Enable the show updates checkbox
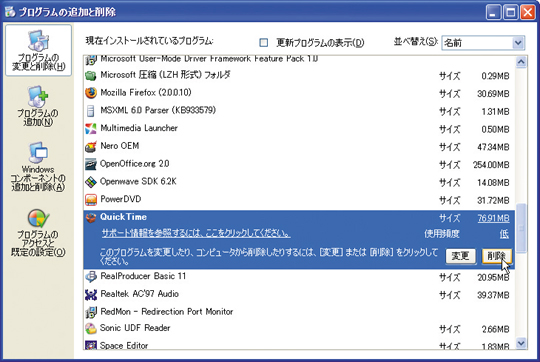This screenshot has width=540, height=362. tap(264, 42)
